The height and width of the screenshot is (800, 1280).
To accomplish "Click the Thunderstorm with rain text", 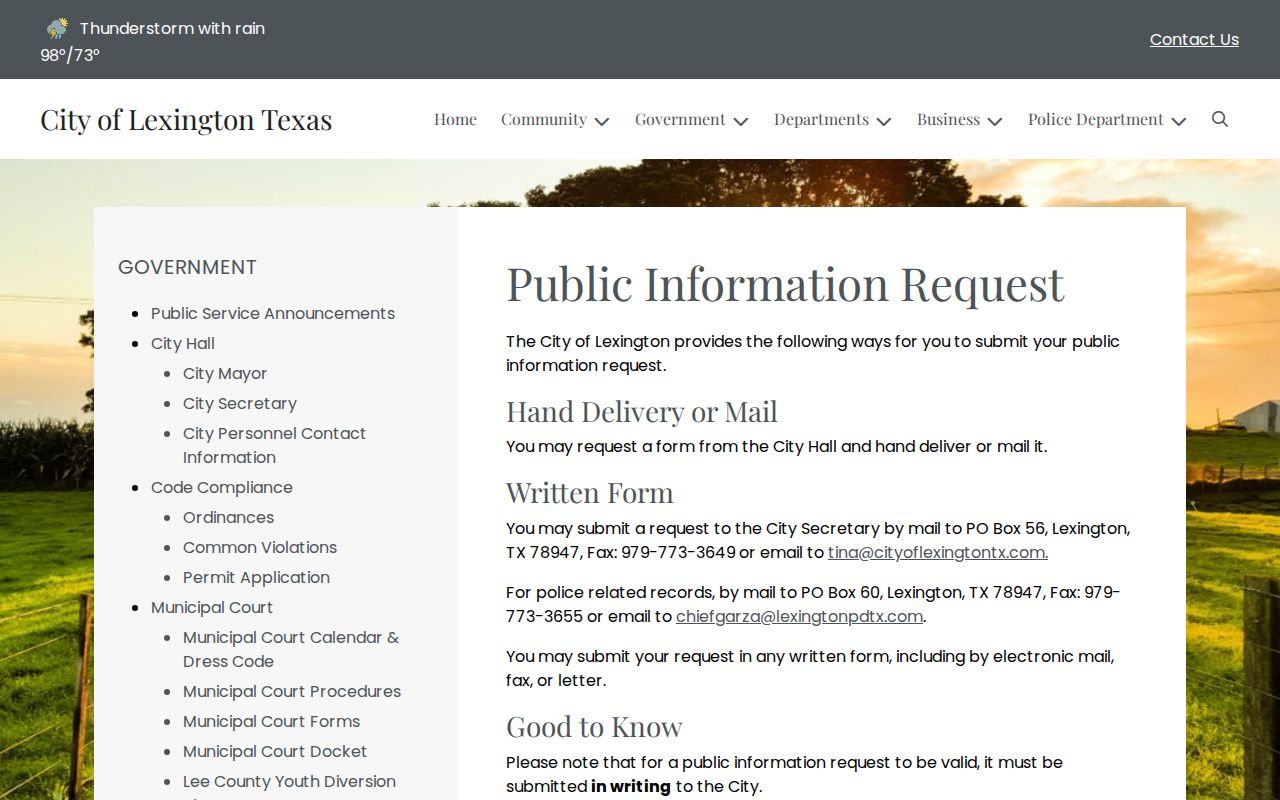I will 172,28.
